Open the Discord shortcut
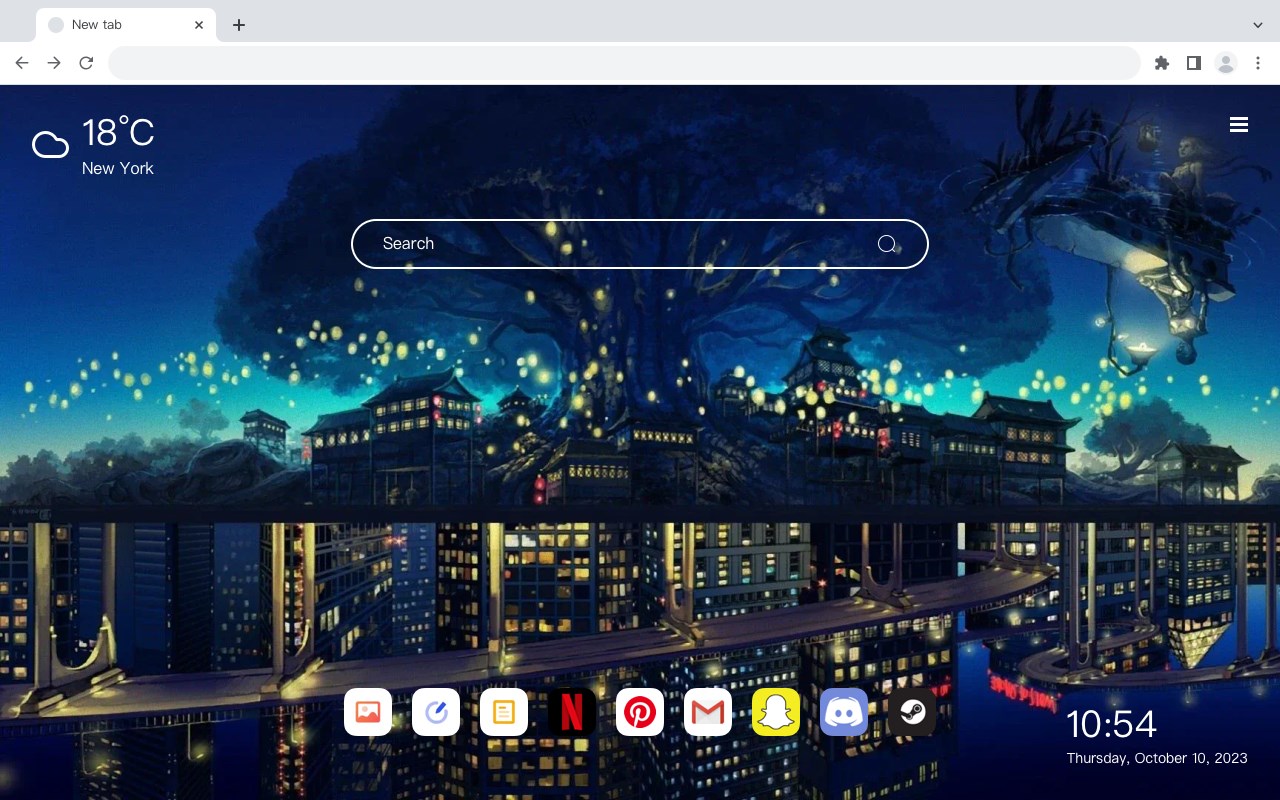Image resolution: width=1280 pixels, height=800 pixels. tap(844, 712)
